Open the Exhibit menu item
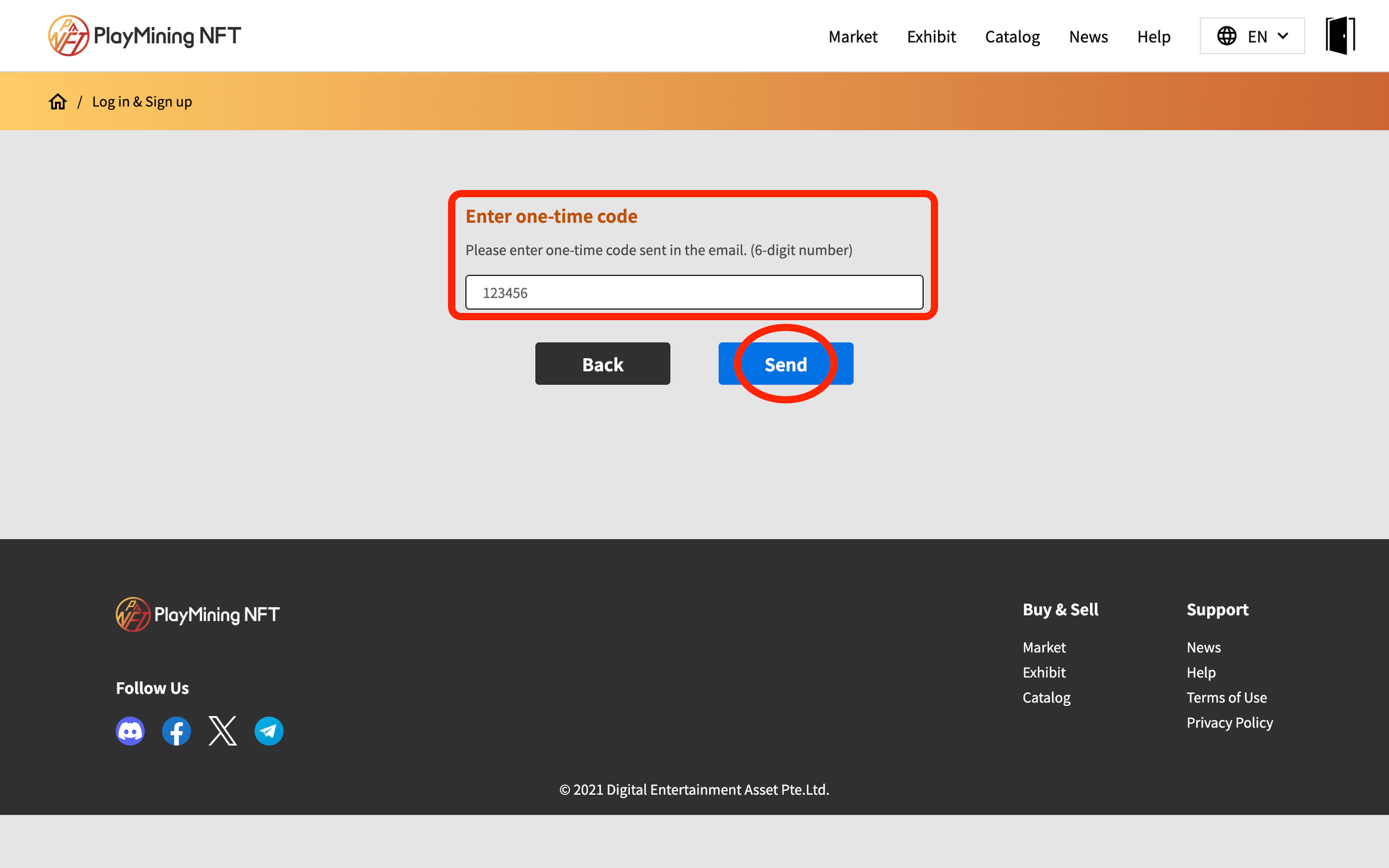 point(931,37)
